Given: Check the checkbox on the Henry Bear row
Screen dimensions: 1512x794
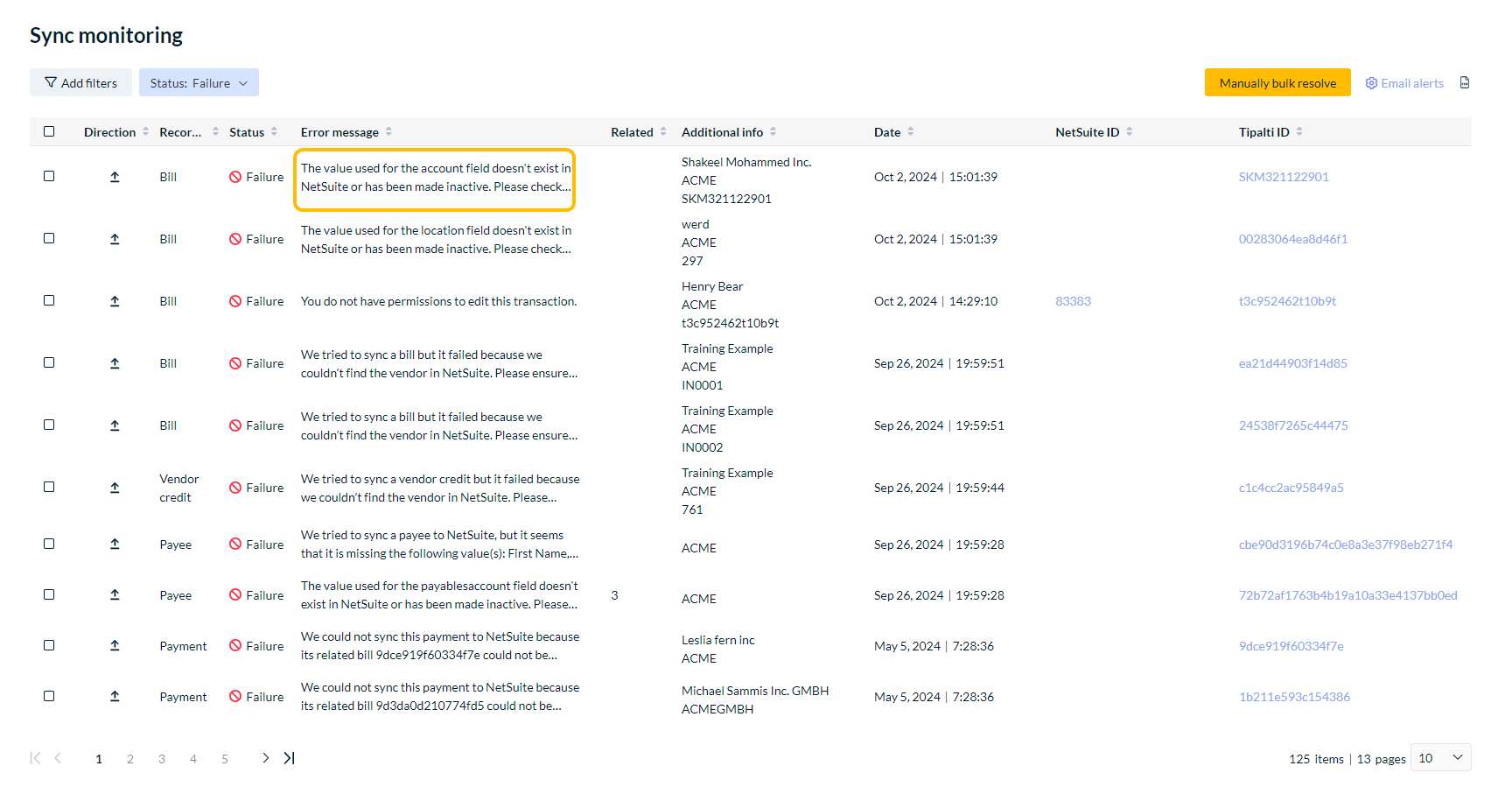Looking at the screenshot, I should click(x=49, y=300).
